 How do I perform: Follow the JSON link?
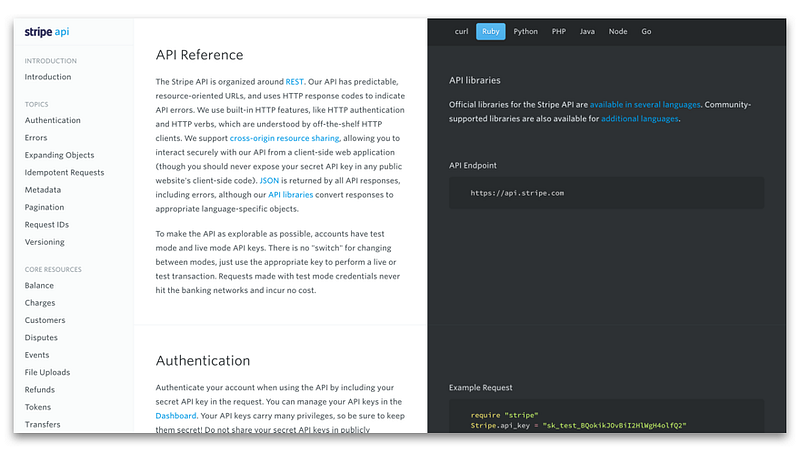coord(269,181)
